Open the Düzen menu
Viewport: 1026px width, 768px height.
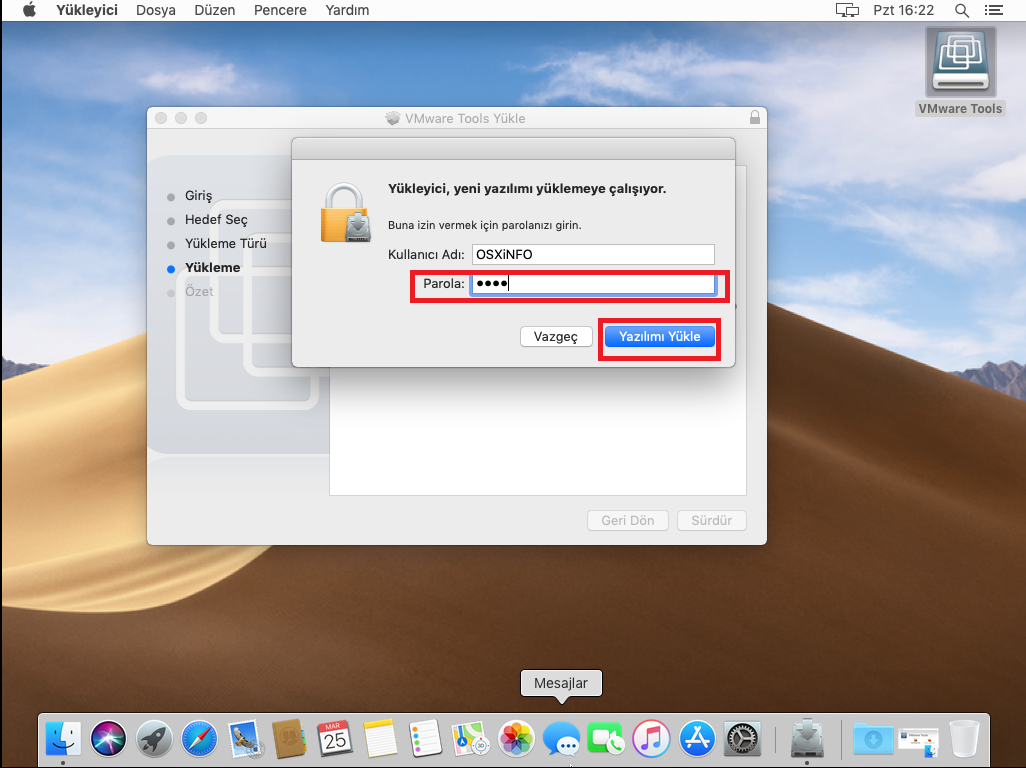[215, 10]
